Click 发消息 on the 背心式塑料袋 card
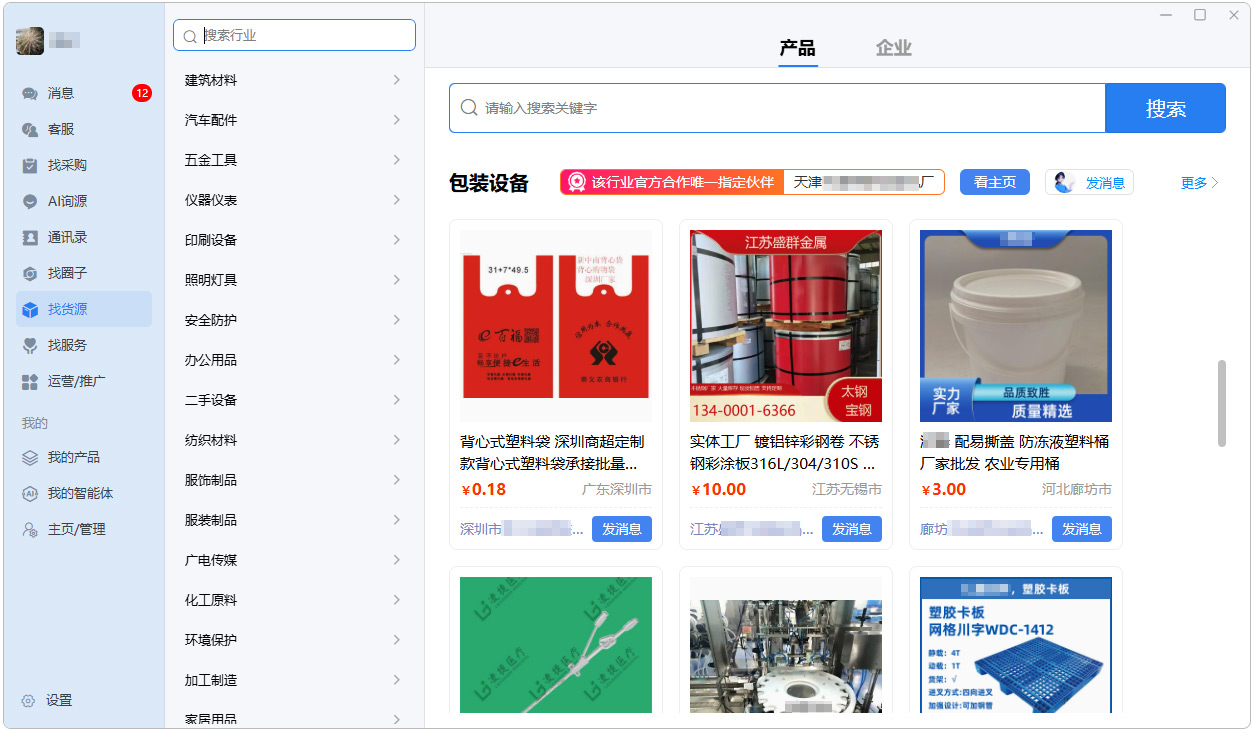This screenshot has width=1253, height=732. pyautogui.click(x=622, y=529)
